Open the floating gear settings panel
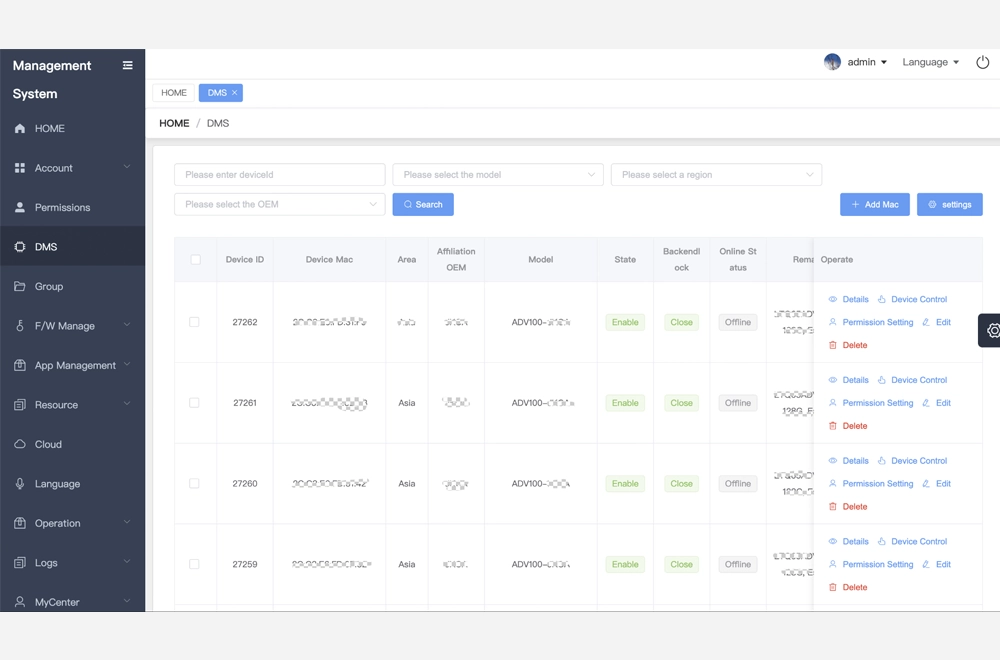The width and height of the screenshot is (1000, 660). [990, 330]
